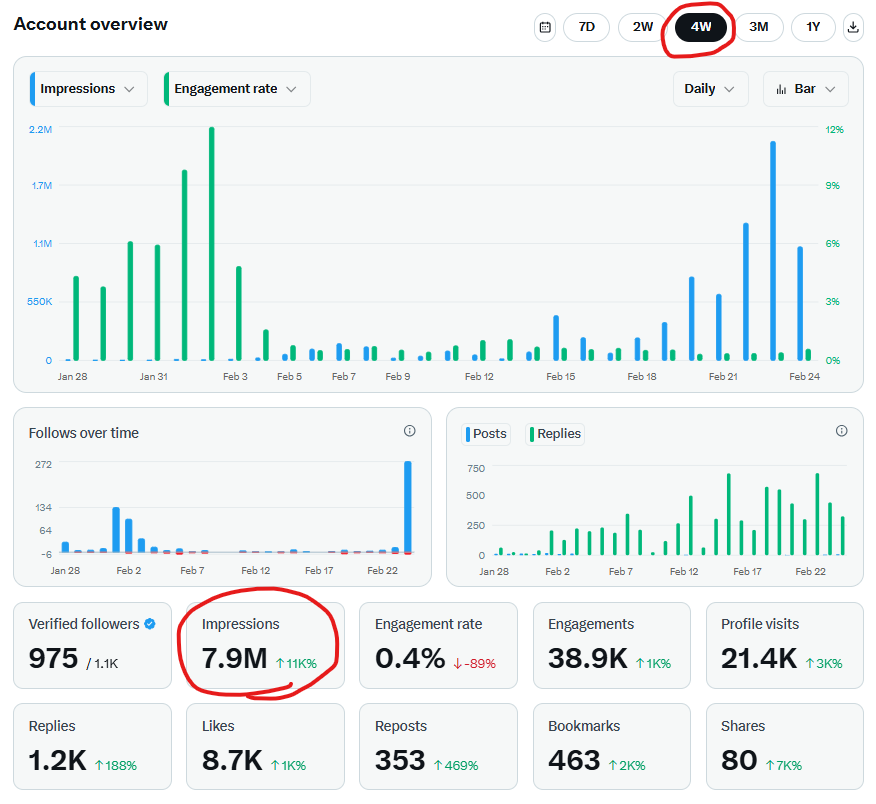Select the 2W time range tab
Viewport: 876px width, 804px height.
coord(642,28)
